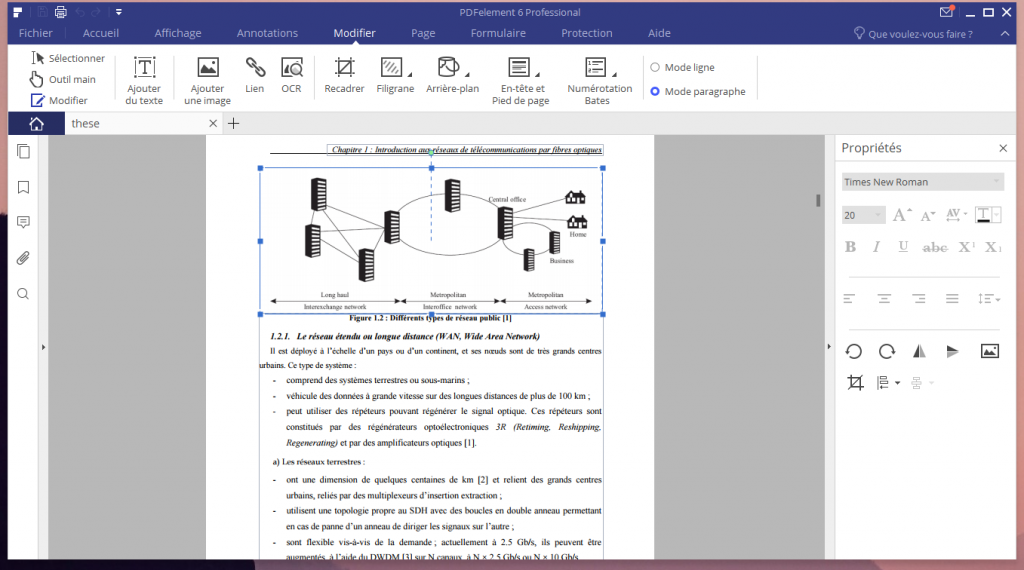Toggle italic formatting
1024x570 pixels.
coord(876,247)
